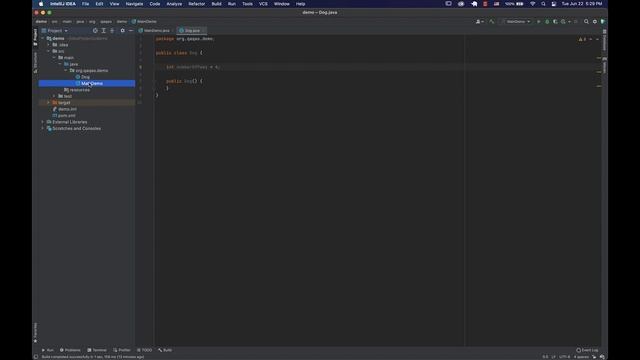
Task: Open IDE settings gear in top toolbar
Action: click(x=595, y=22)
